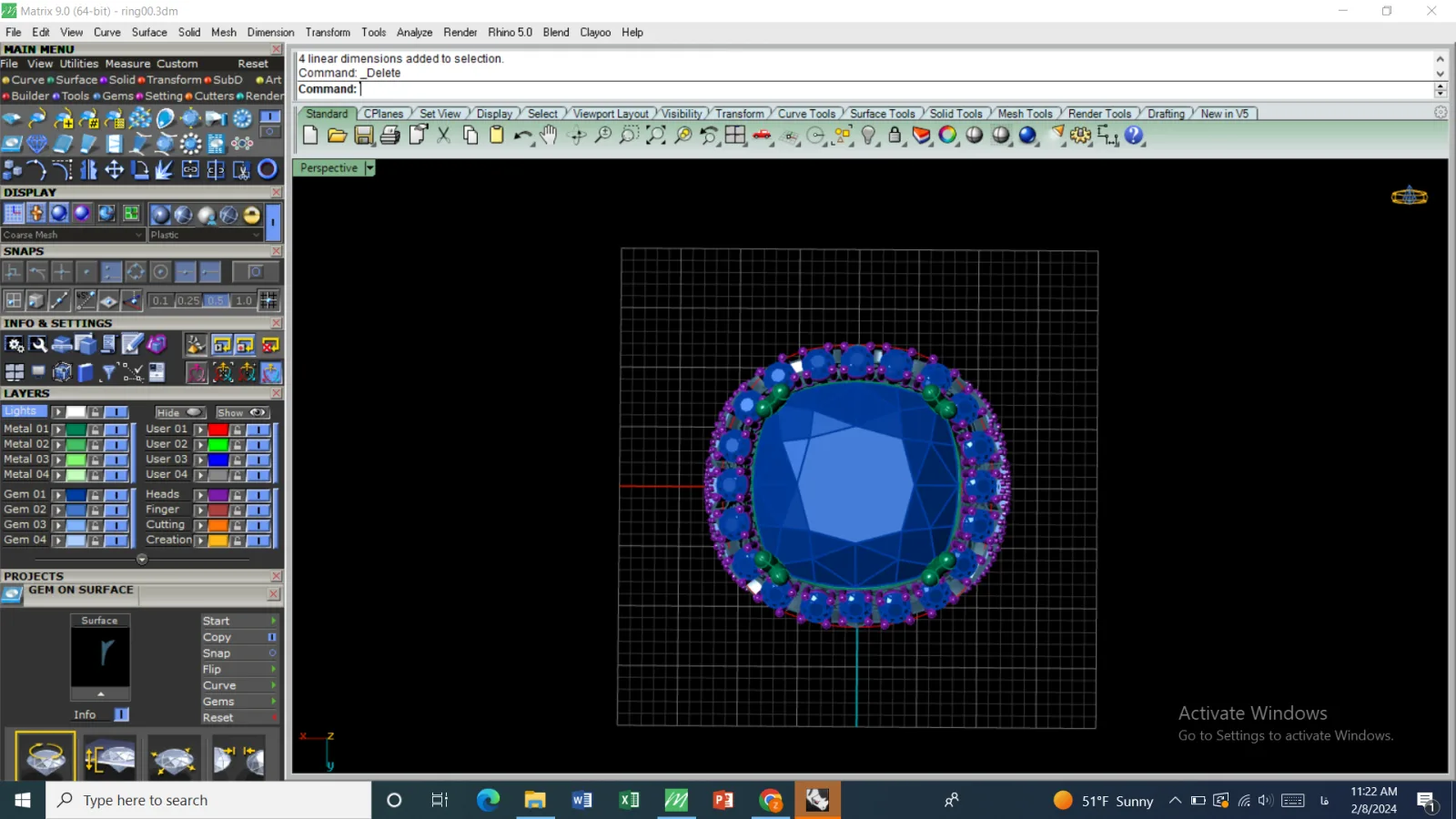This screenshot has width=1456, height=819.
Task: Click the Hide button in Layers
Action: coord(179,412)
